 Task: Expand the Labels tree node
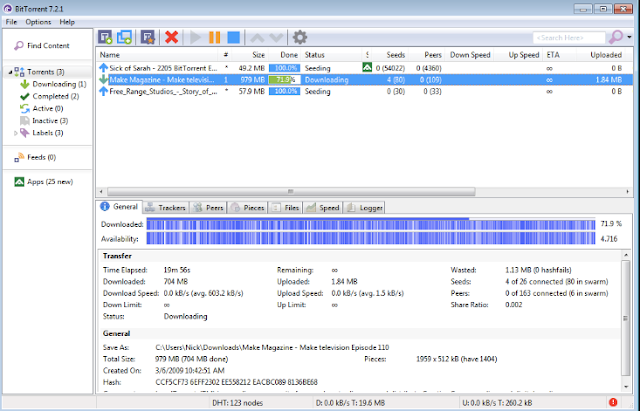pos(16,133)
